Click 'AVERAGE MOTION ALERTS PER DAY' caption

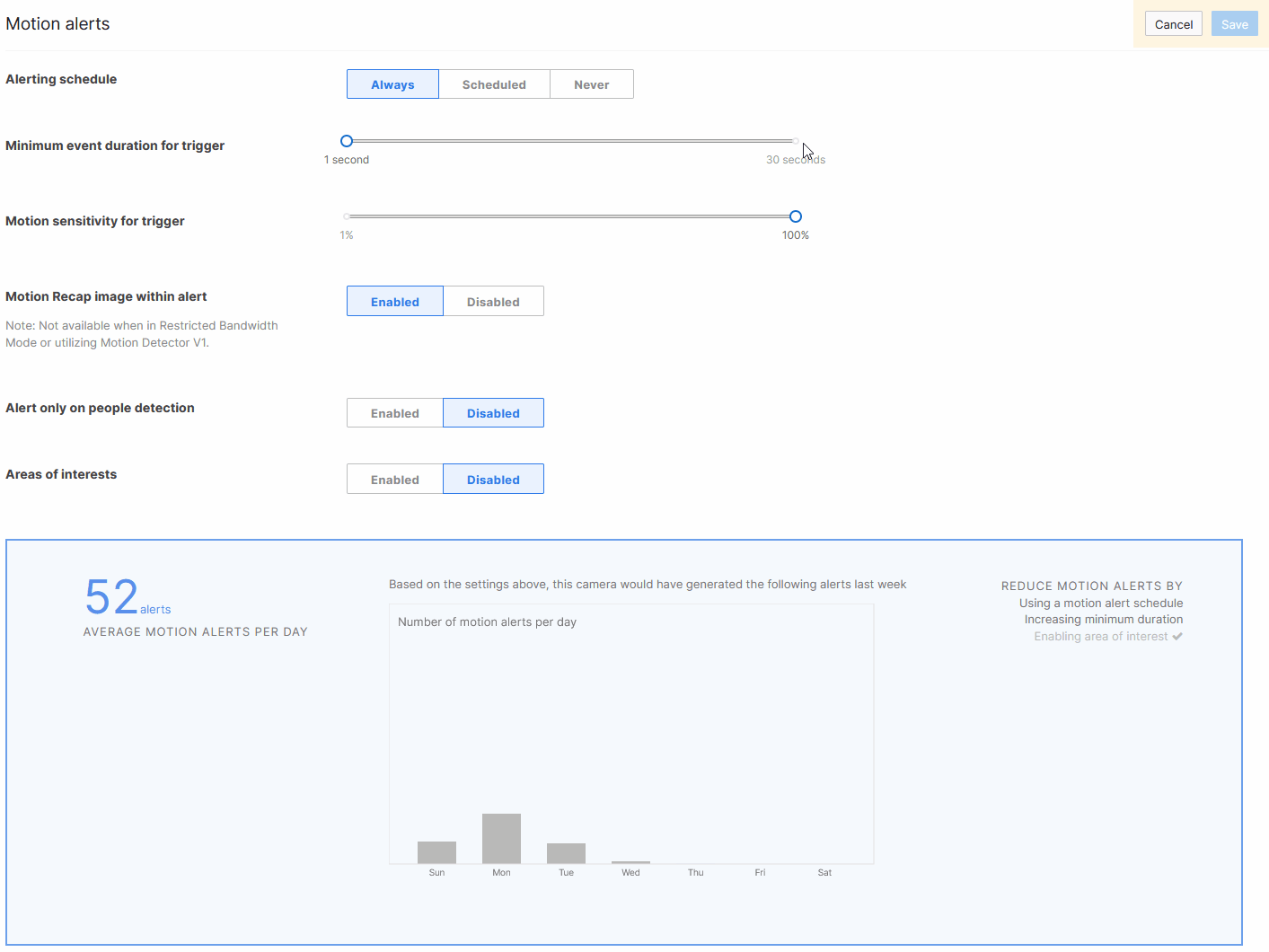(x=196, y=632)
